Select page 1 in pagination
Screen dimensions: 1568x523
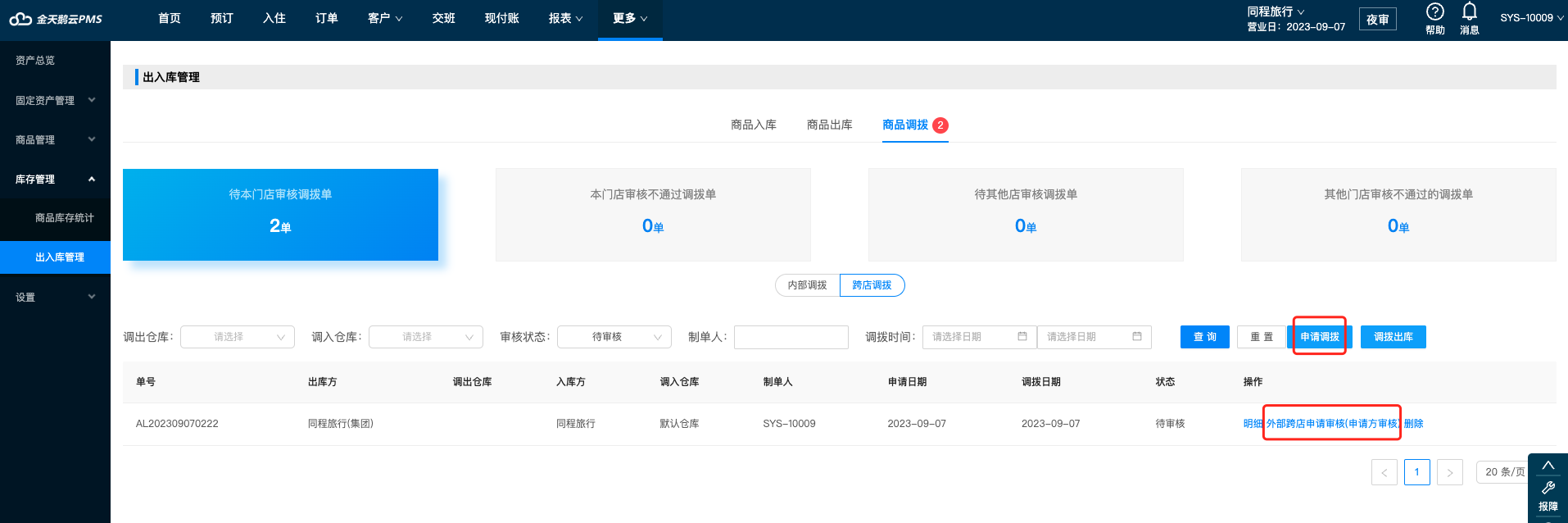tap(1417, 472)
